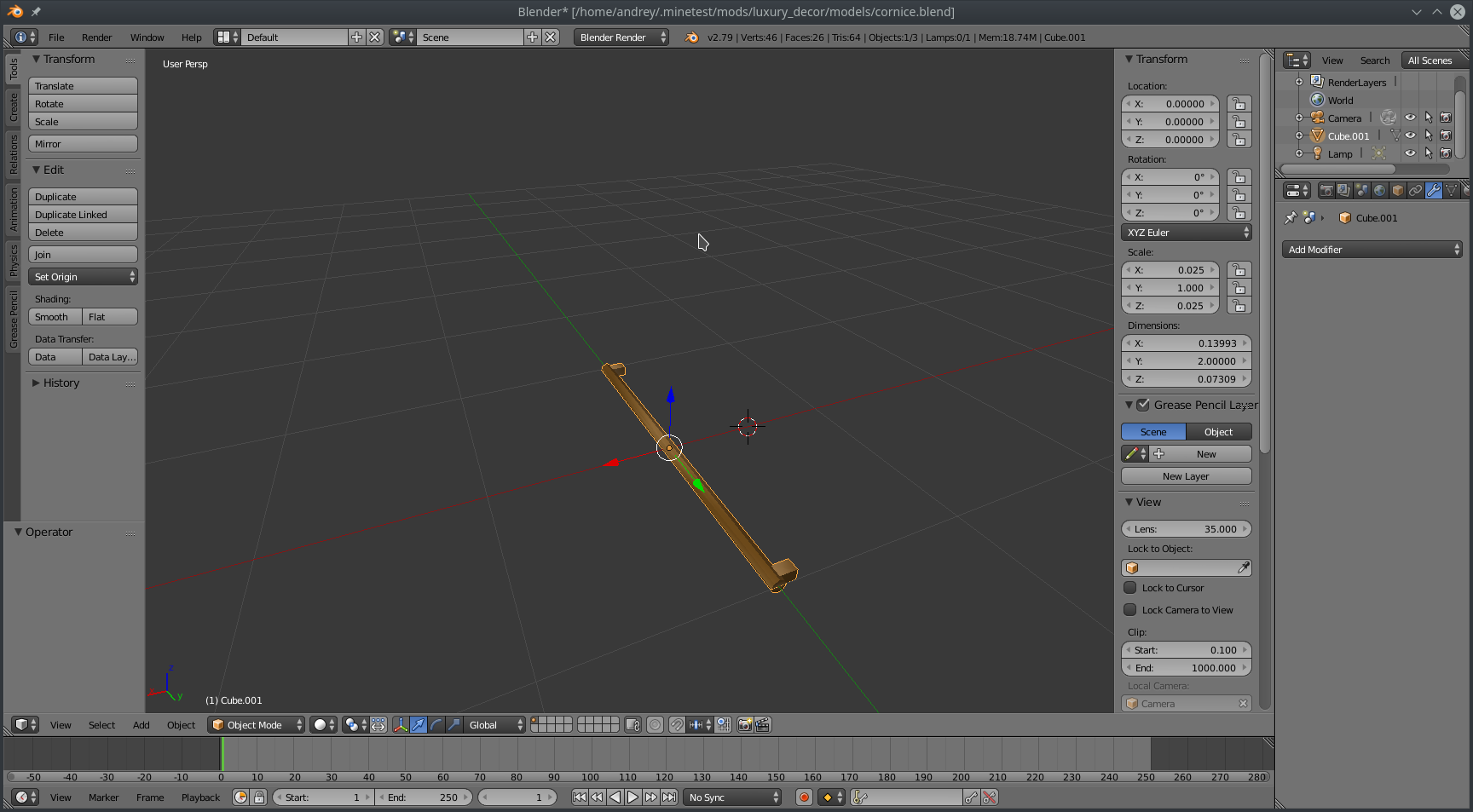Click the OpenGL render animation clapper icon
This screenshot has height=812, width=1473.
[763, 725]
